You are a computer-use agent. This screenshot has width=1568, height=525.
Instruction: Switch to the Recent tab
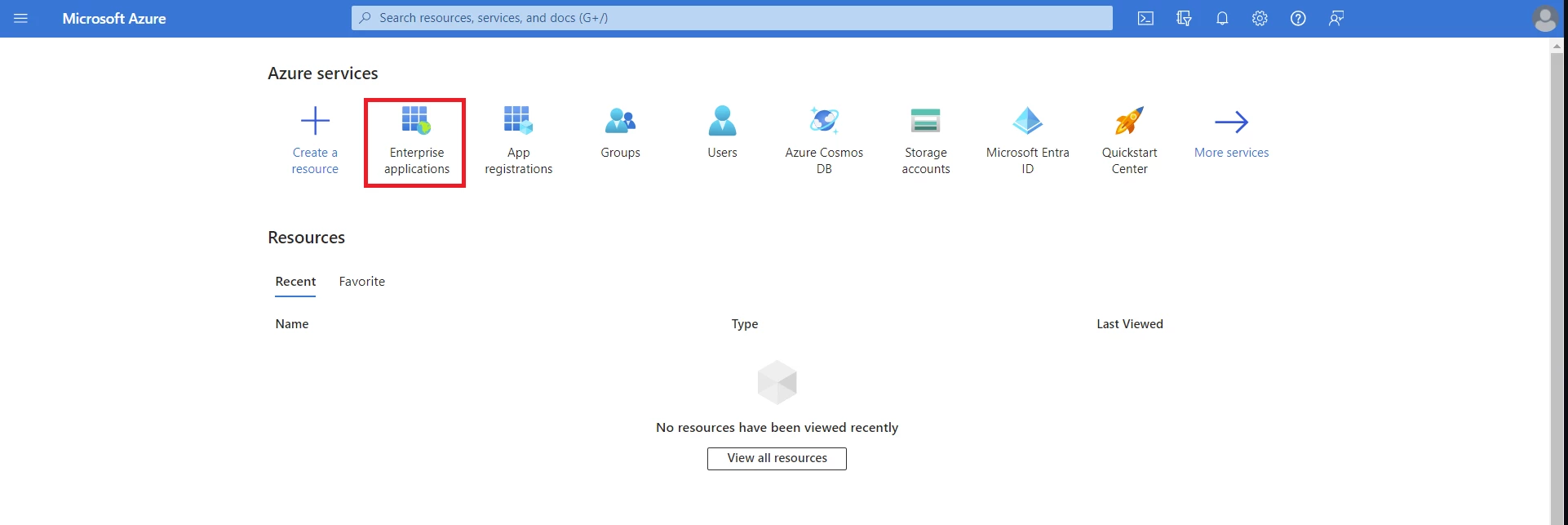295,282
